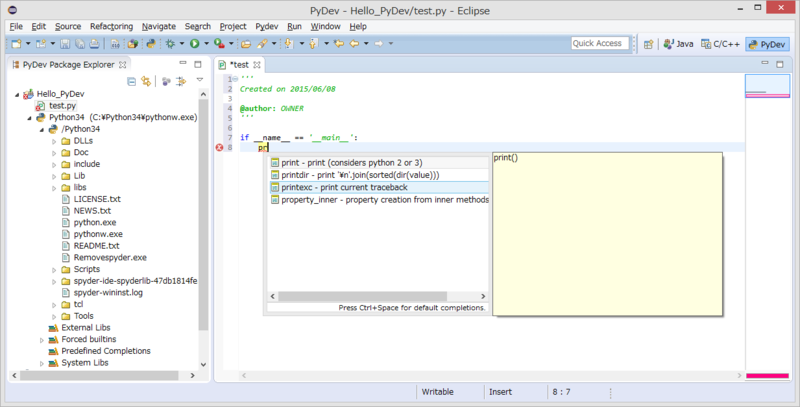Image resolution: width=800 pixels, height=407 pixels.
Task: Click the Forward navigation arrow
Action: point(379,44)
